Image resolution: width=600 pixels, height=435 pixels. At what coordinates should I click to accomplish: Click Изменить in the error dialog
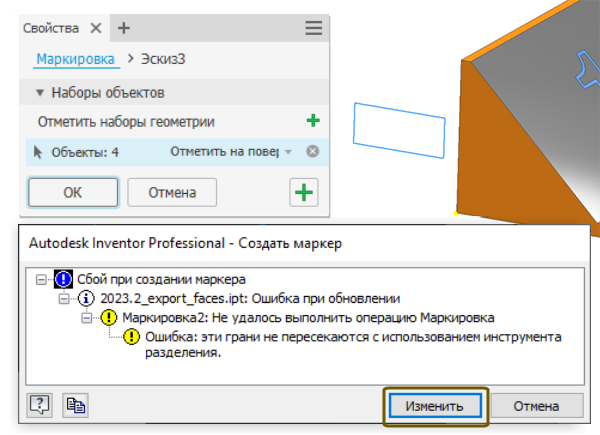pos(435,406)
